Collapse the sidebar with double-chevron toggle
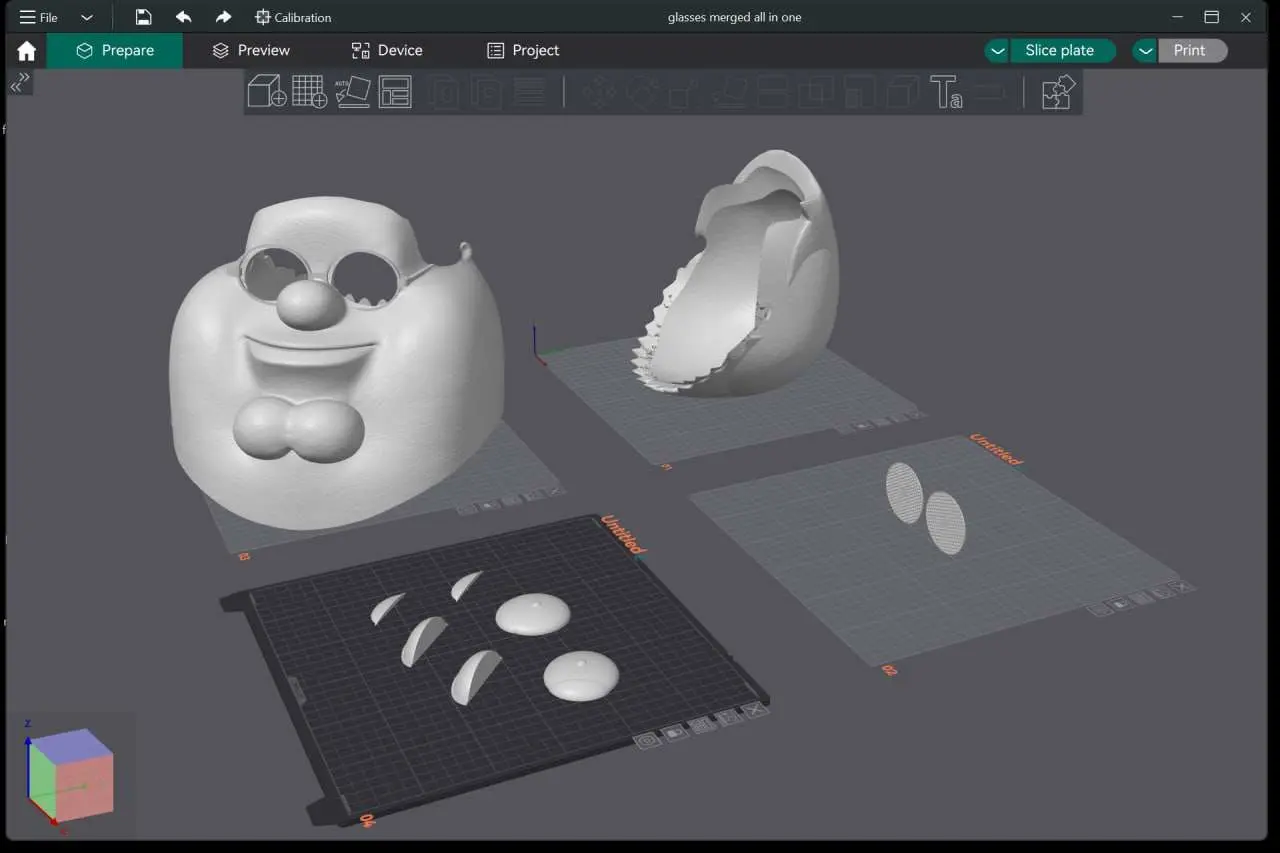Image resolution: width=1280 pixels, height=853 pixels. 20,82
